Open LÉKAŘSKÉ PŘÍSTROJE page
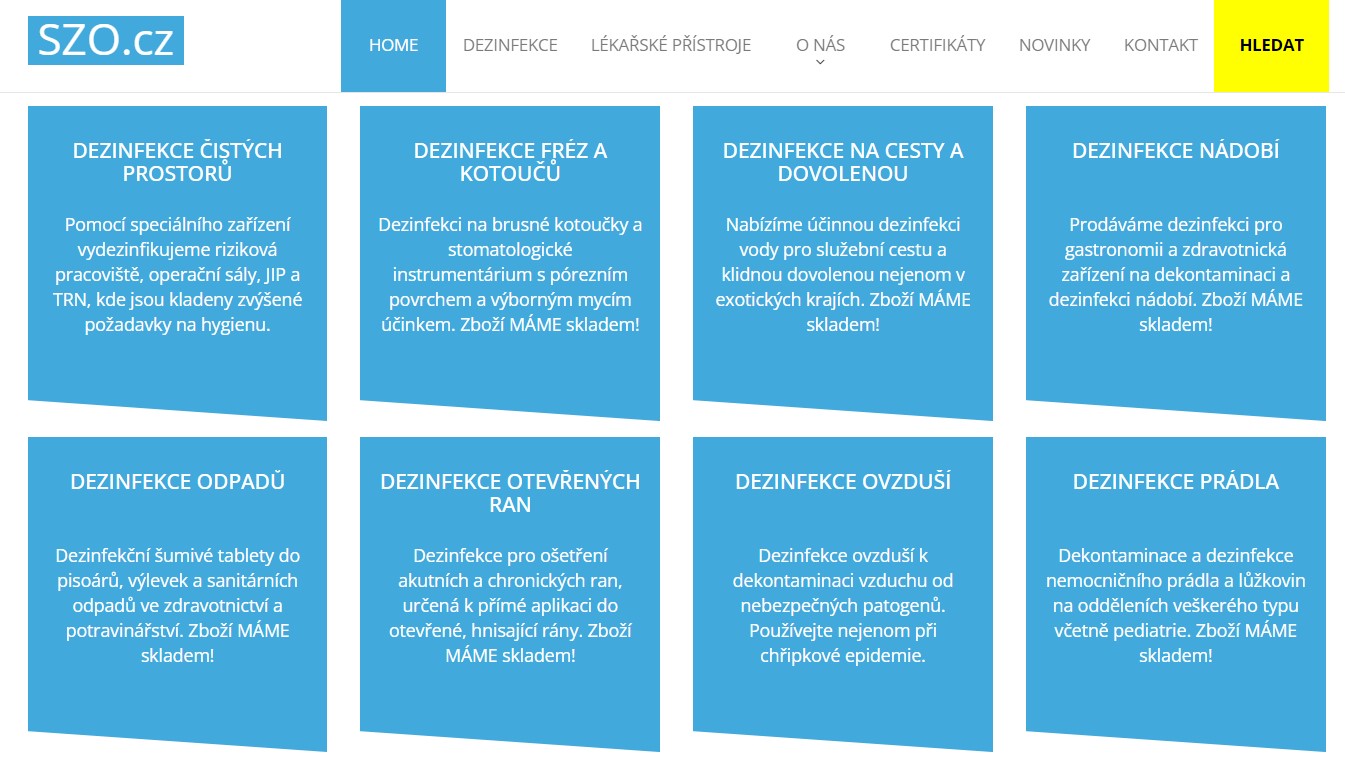Image resolution: width=1345 pixels, height=763 pixels. tap(671, 45)
